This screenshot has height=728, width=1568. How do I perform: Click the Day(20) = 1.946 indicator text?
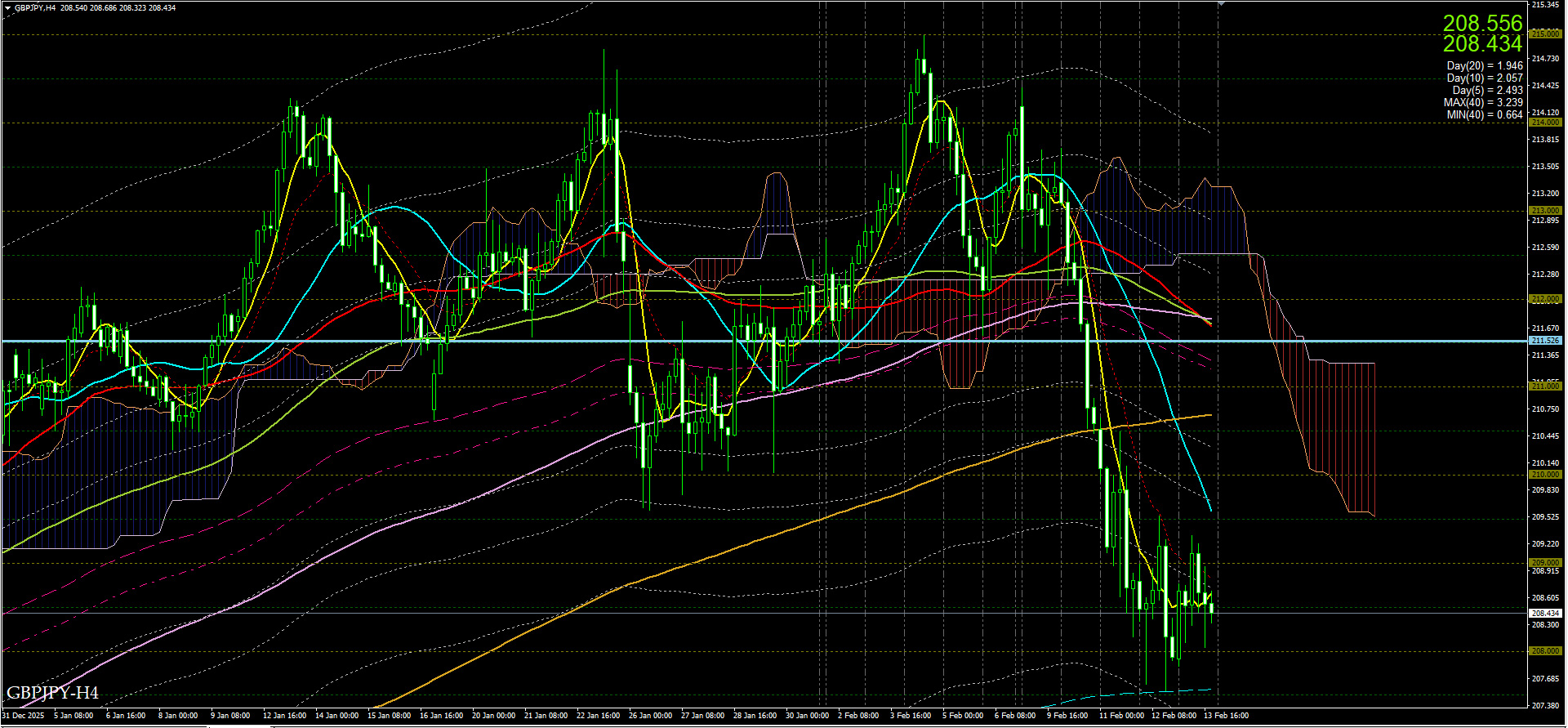1484,66
